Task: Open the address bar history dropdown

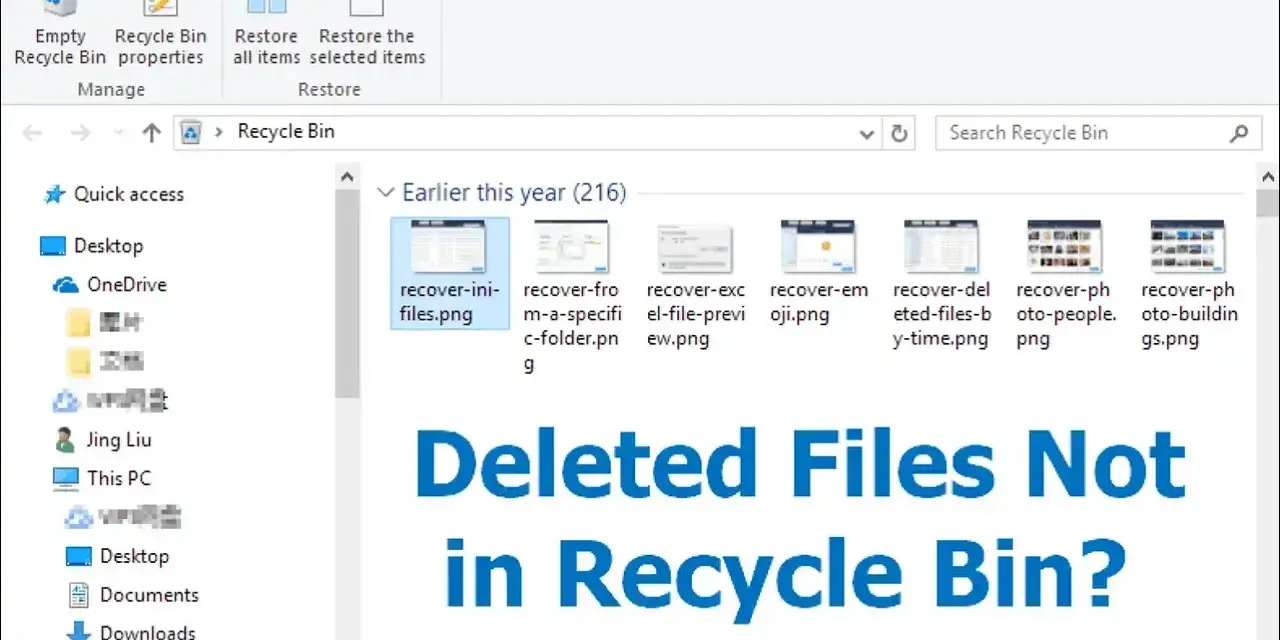Action: (x=867, y=133)
